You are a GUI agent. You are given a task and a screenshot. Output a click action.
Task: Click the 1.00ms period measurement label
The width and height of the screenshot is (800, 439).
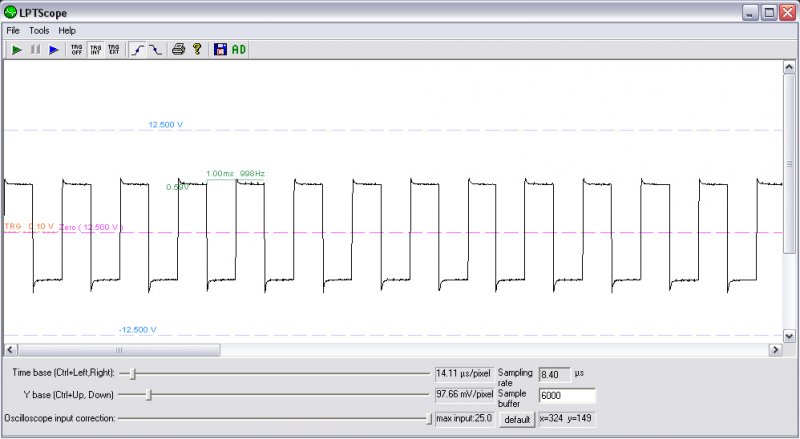(220, 174)
